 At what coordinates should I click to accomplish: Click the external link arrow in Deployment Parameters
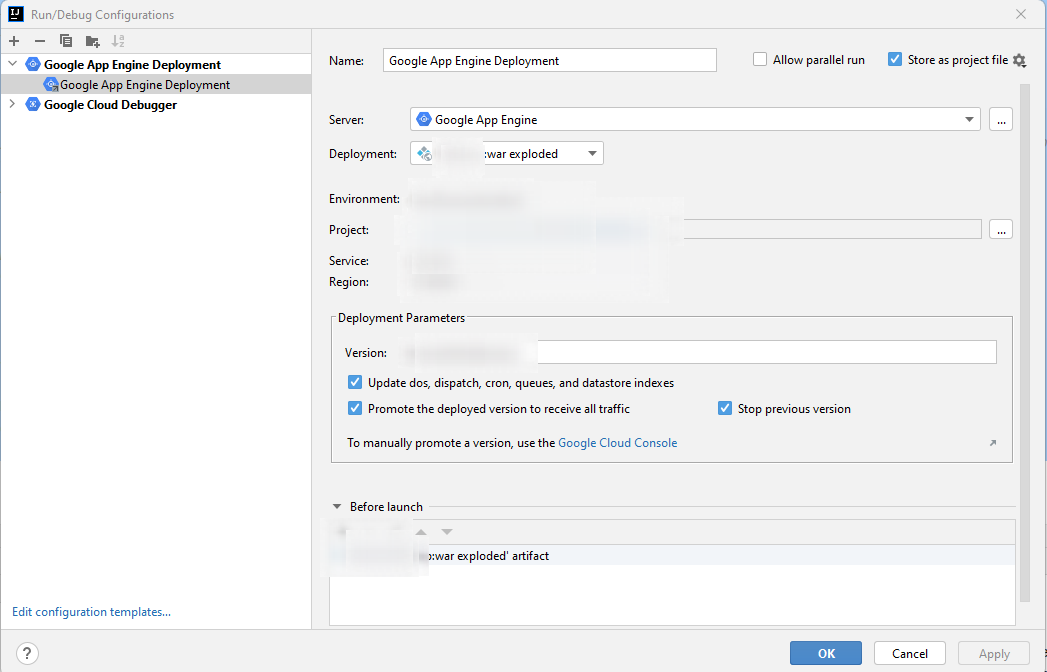click(x=993, y=443)
